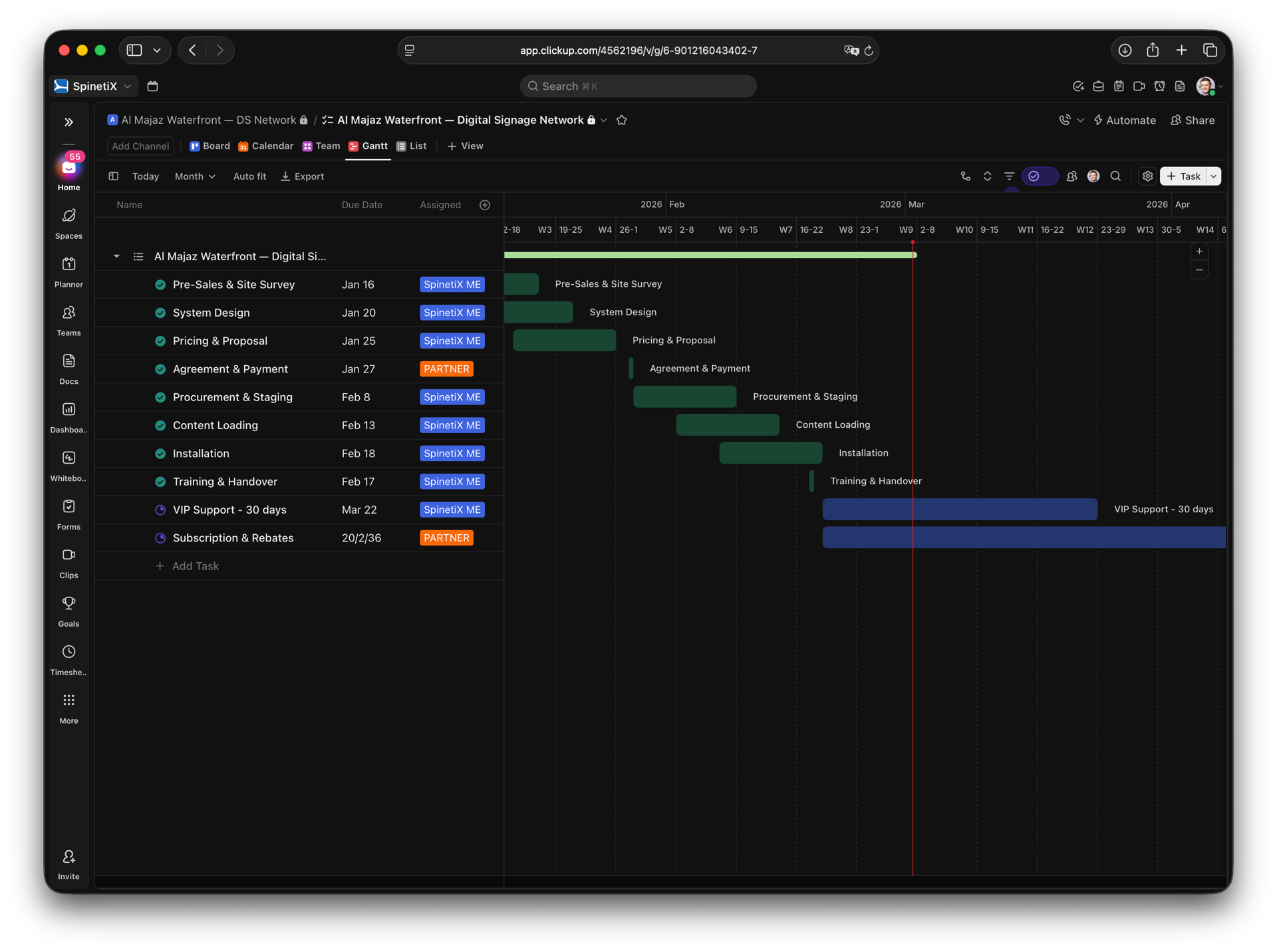Open Gantt view settings via the gear icon

(x=1147, y=176)
